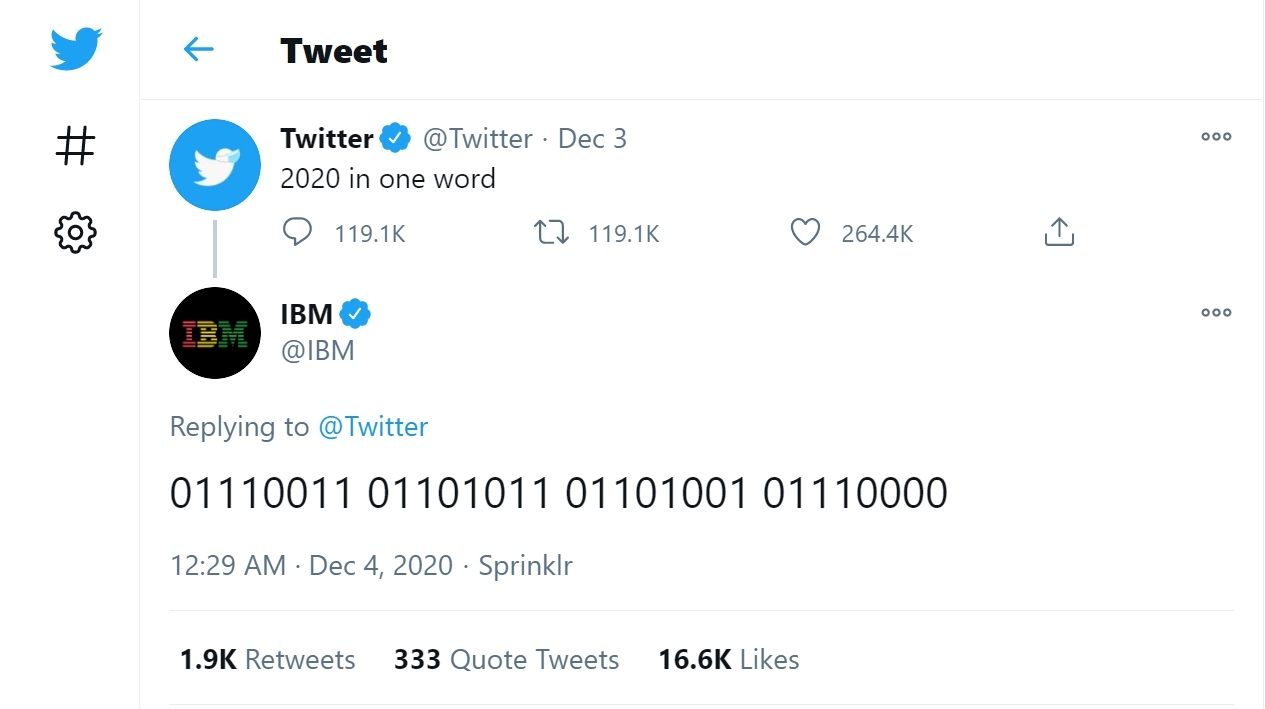Click the Twitter bird home logo
The width and height of the screenshot is (1265, 709).
point(76,50)
